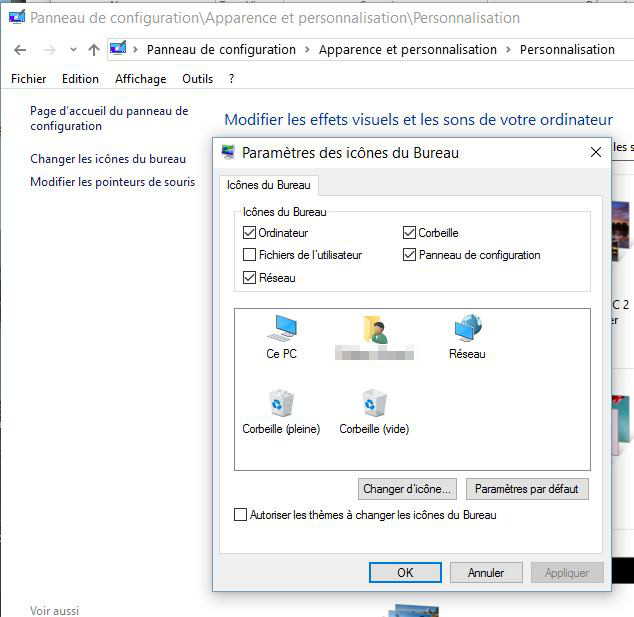Enable Autoriser les thèmes à changer les icônes
Image resolution: width=634 pixels, height=617 pixels.
pos(240,515)
